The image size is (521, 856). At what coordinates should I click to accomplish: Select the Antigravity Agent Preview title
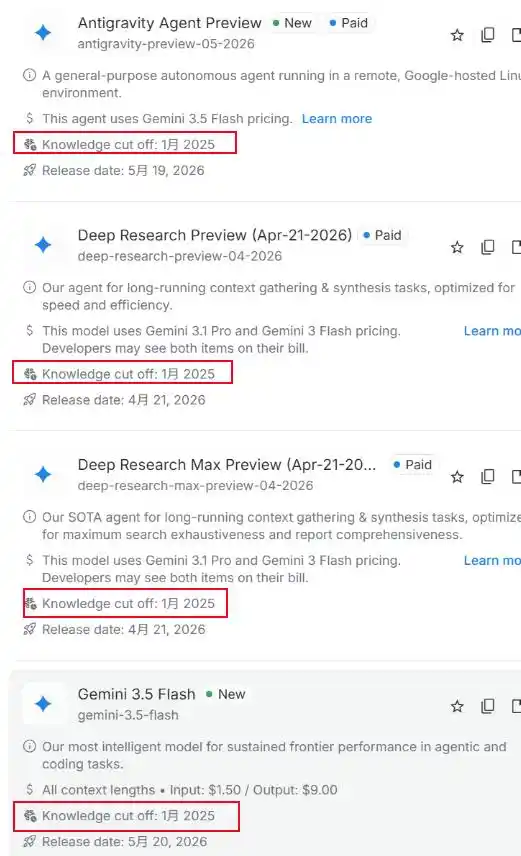click(169, 23)
